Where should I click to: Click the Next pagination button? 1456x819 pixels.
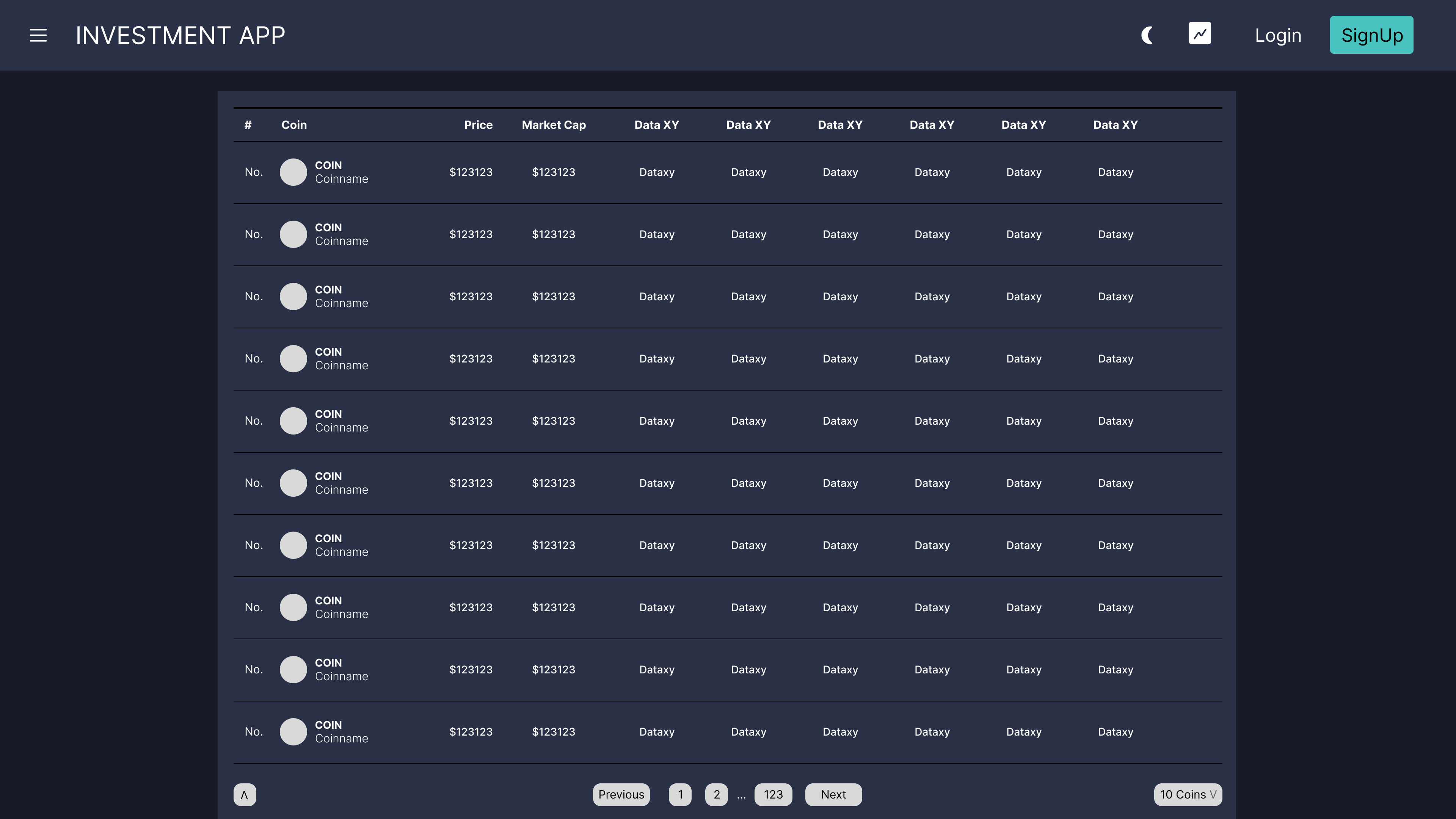833,794
